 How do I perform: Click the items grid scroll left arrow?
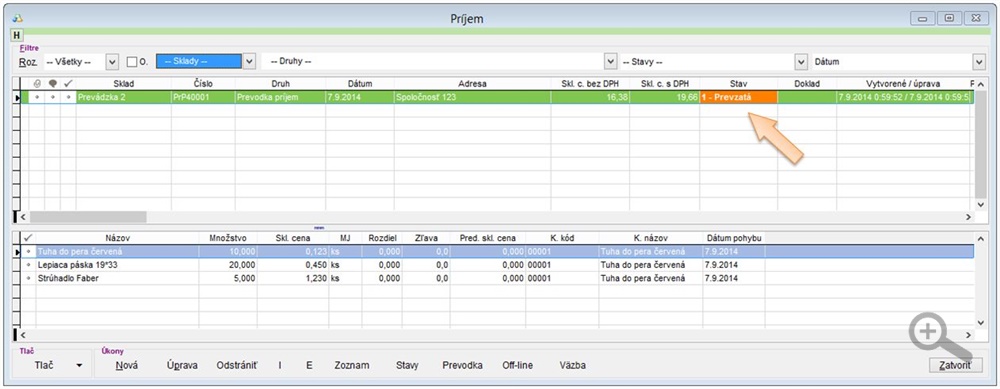tap(24, 335)
